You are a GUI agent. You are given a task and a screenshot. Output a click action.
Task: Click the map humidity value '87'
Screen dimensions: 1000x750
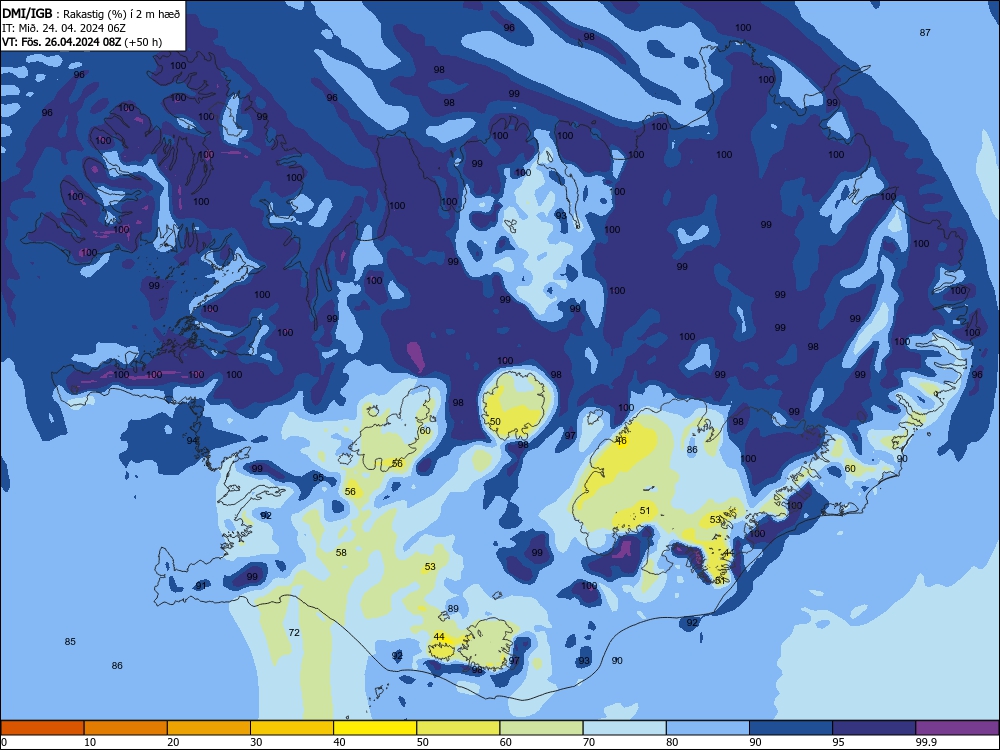[x=925, y=33]
